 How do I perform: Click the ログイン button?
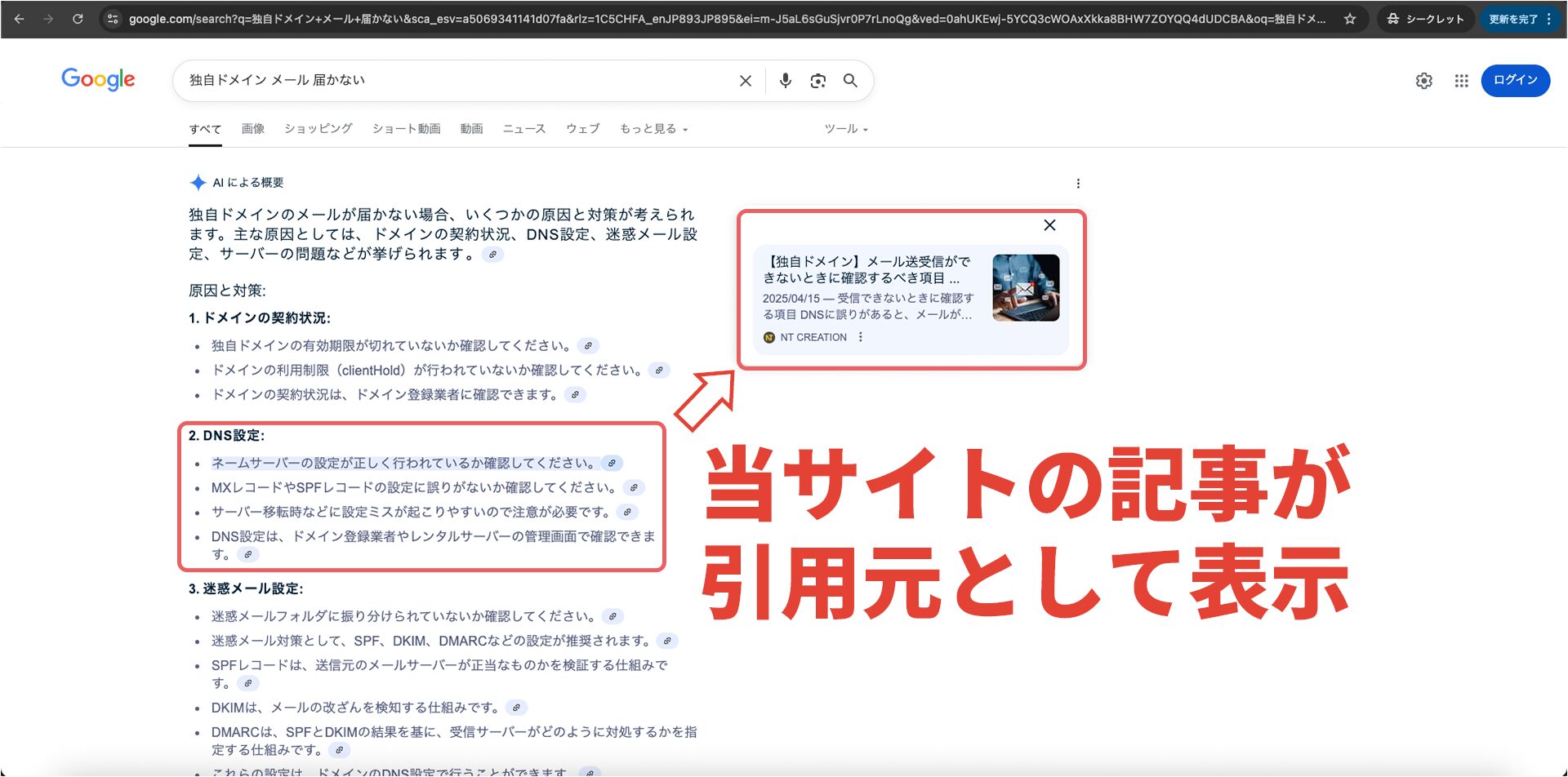click(1515, 80)
